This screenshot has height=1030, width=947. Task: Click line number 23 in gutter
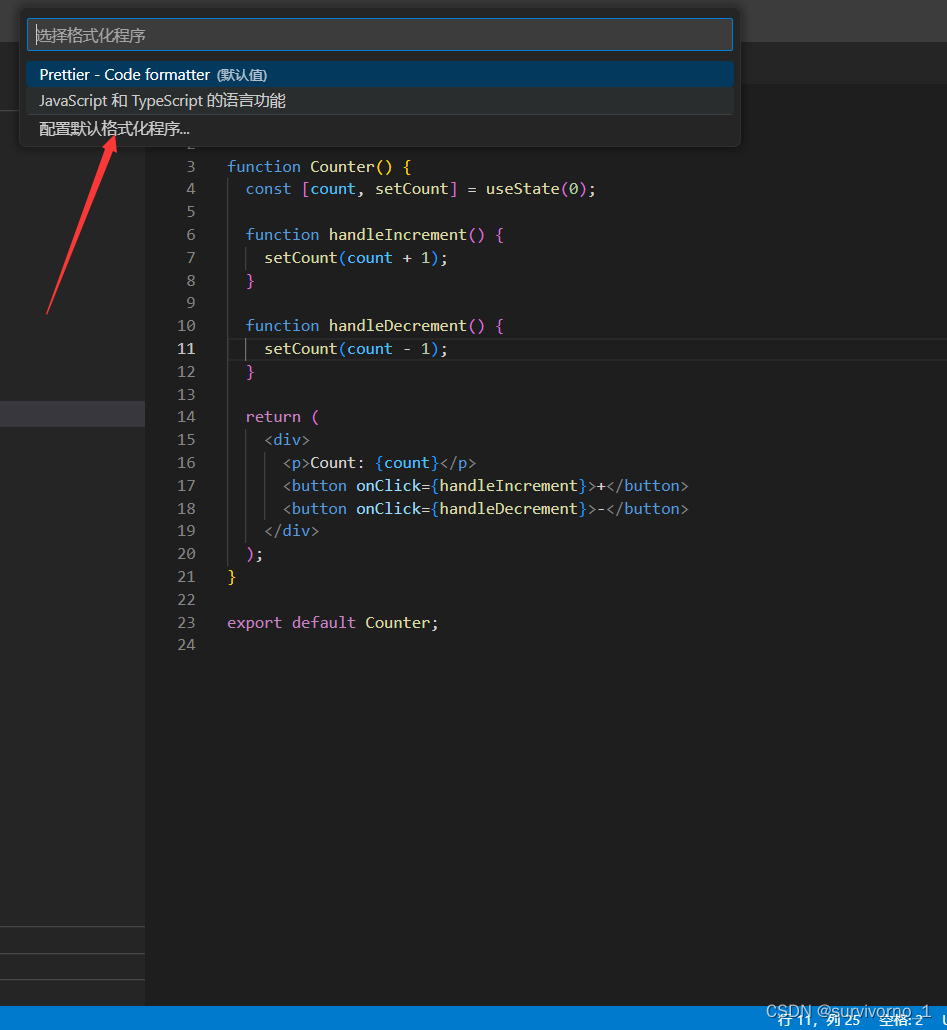tap(187, 622)
